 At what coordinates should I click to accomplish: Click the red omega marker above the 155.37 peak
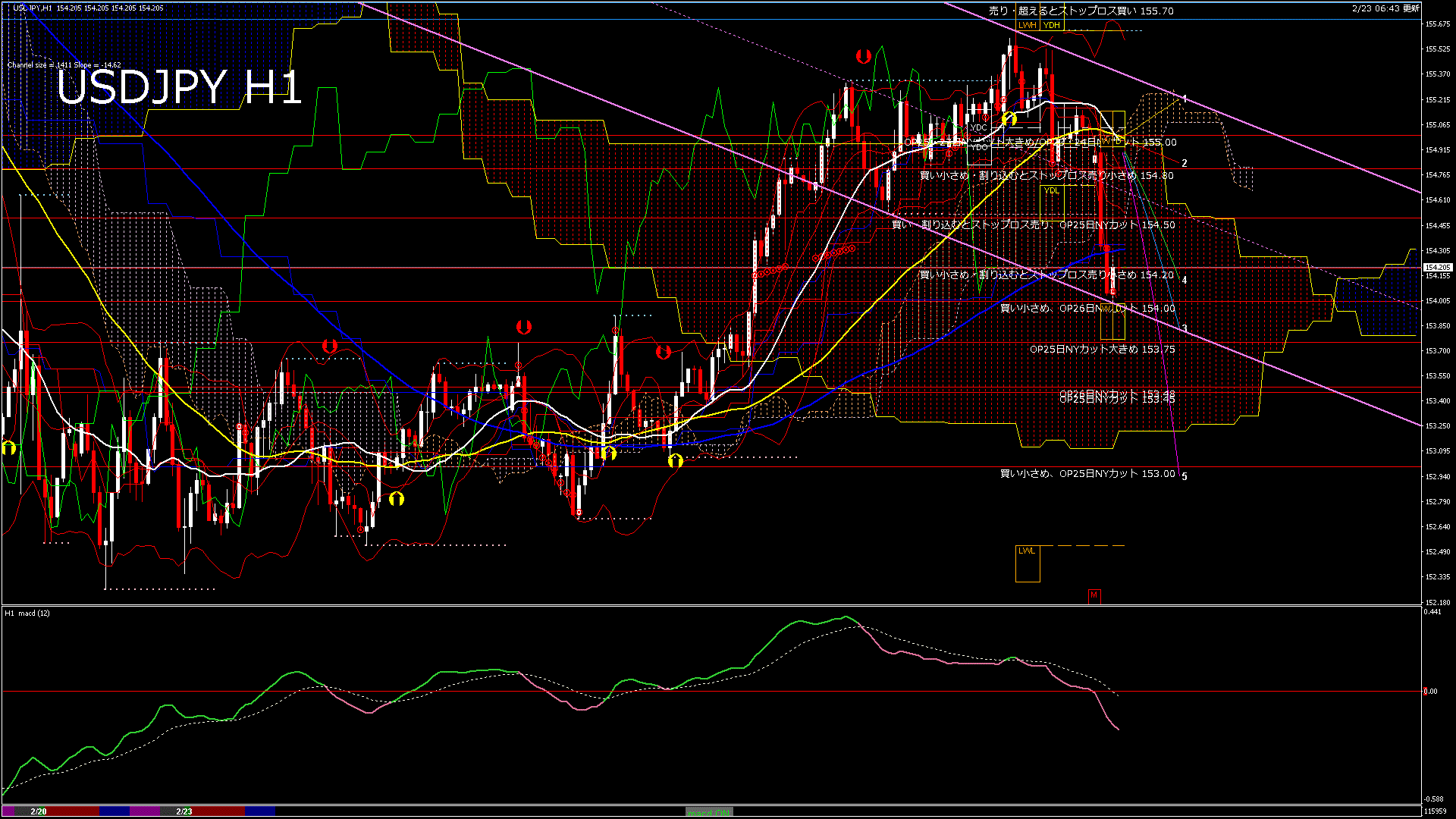[864, 55]
